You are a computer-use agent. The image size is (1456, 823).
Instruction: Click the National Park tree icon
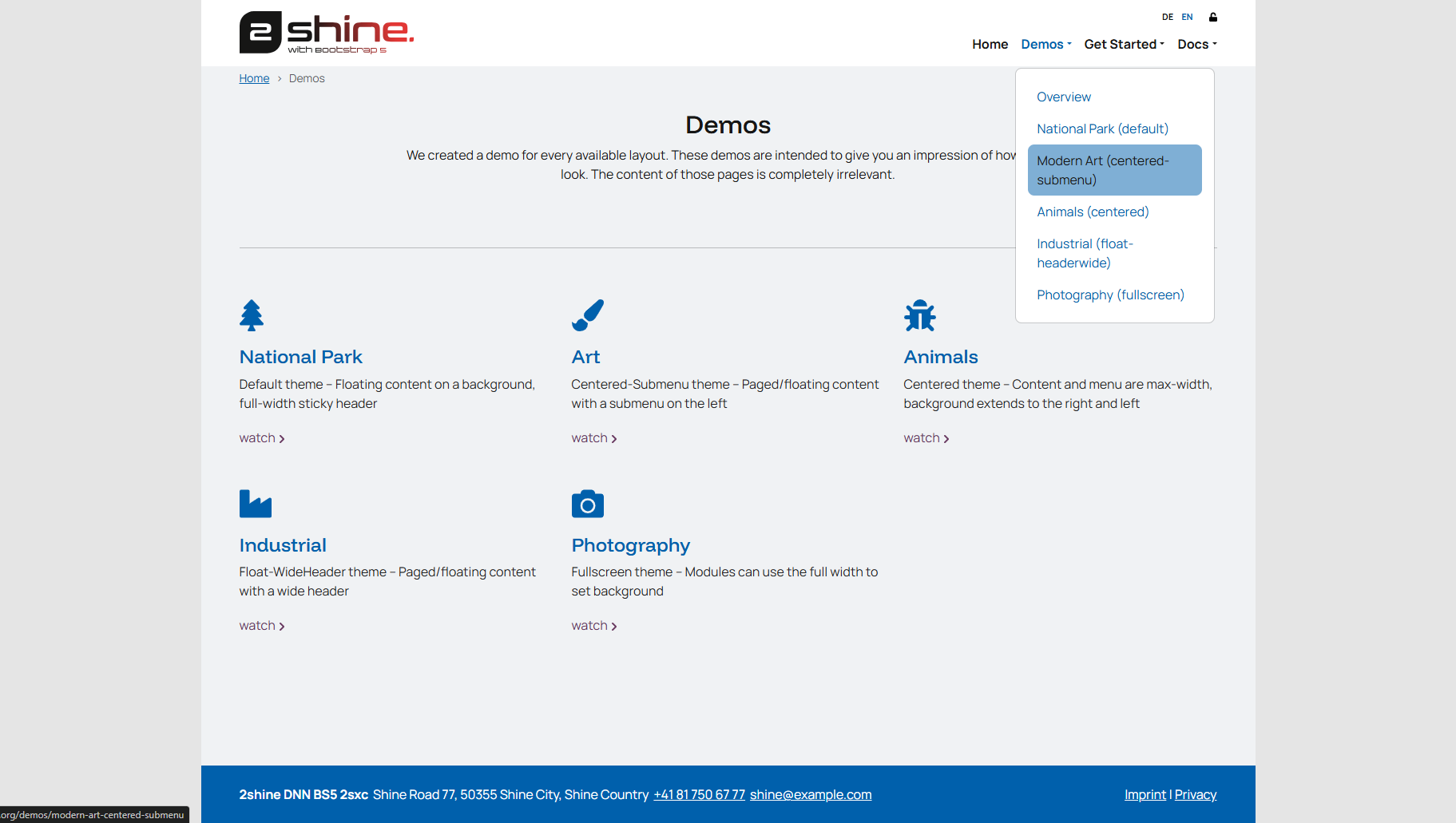[x=252, y=315]
